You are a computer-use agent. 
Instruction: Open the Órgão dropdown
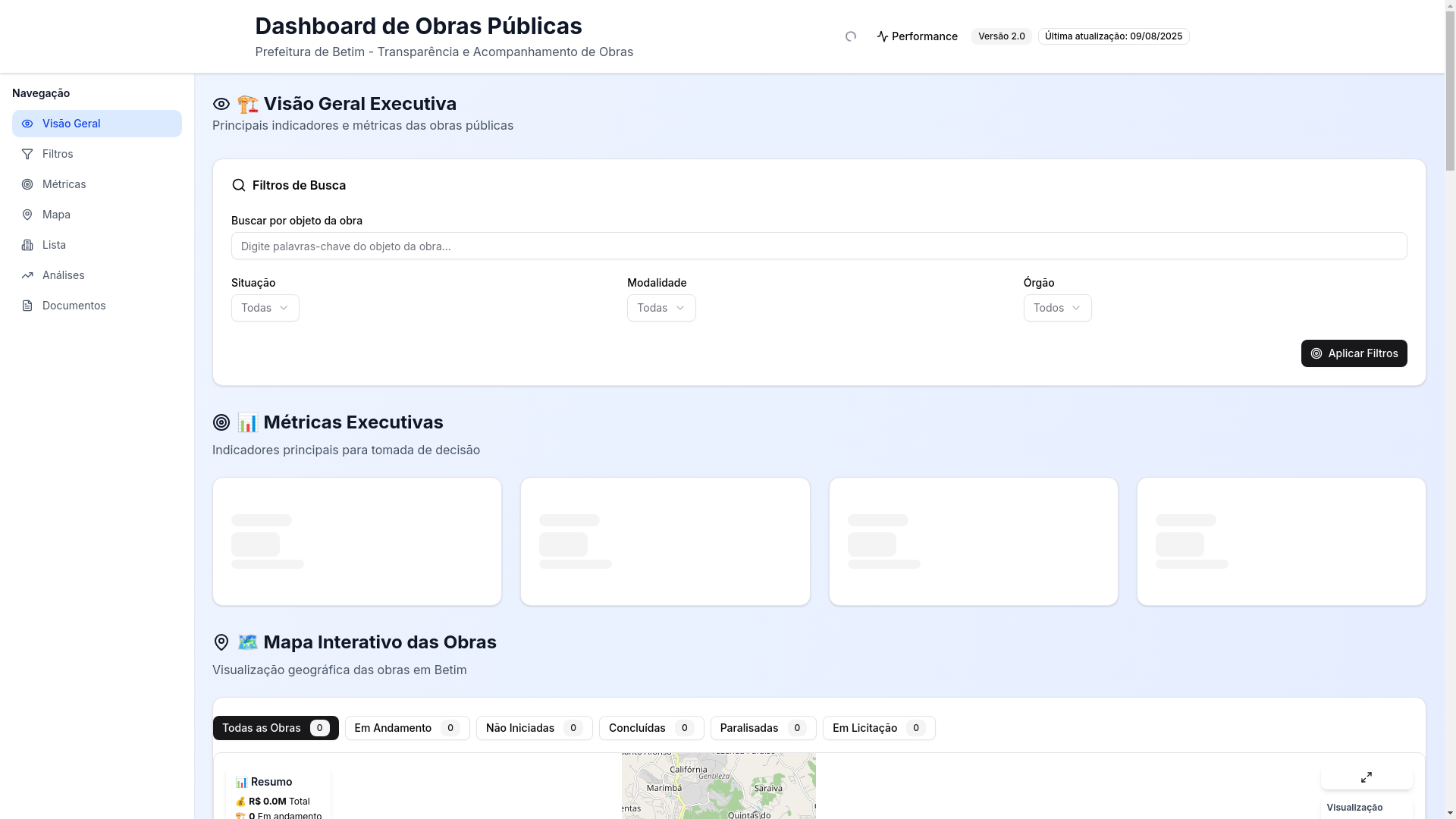(1058, 308)
